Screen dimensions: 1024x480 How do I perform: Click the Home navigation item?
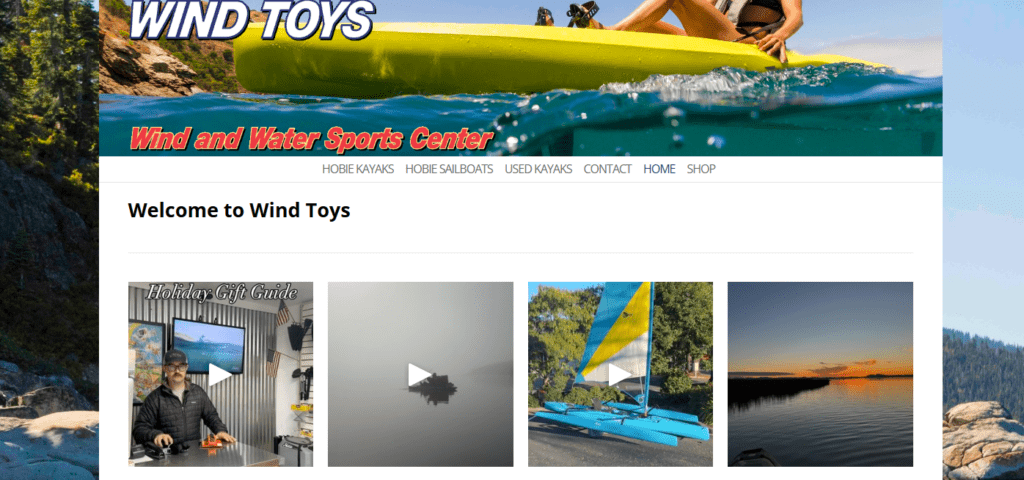(659, 169)
